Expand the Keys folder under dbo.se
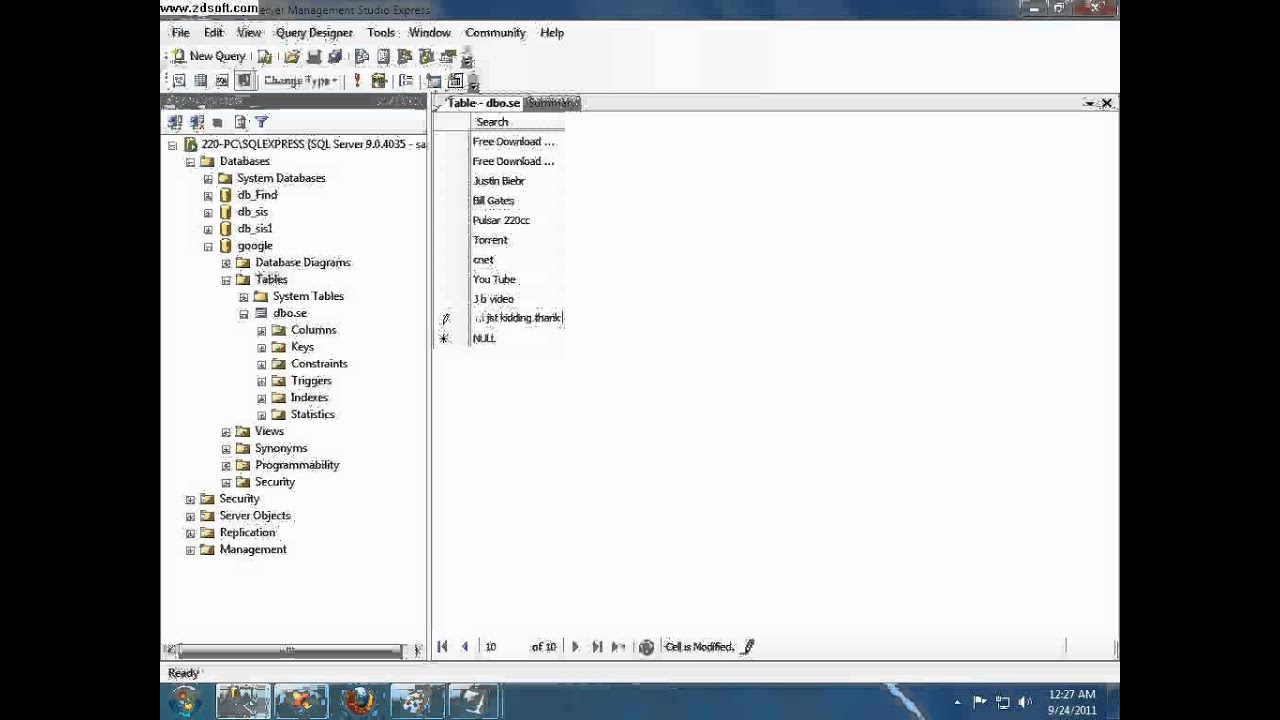 point(262,347)
